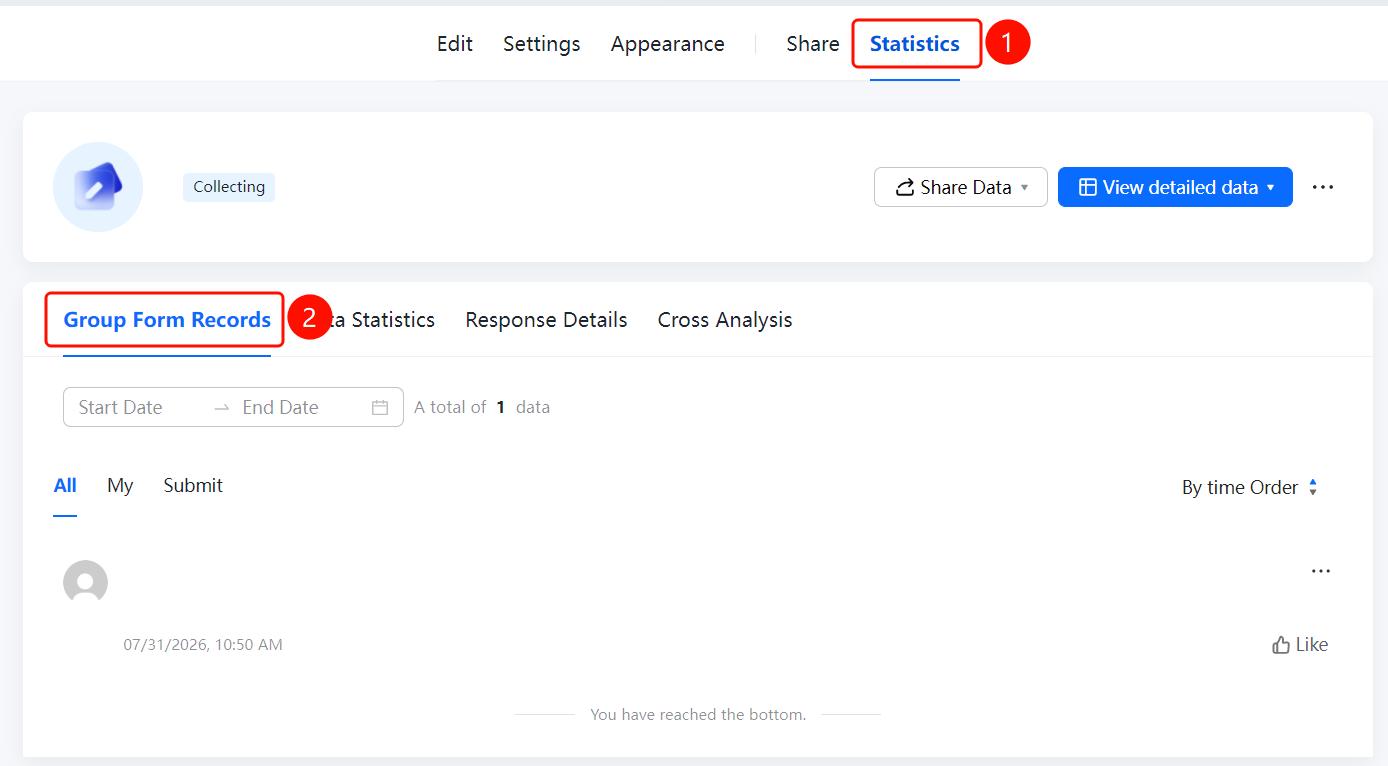Image resolution: width=1388 pixels, height=766 pixels.
Task: Expand the Share Data dropdown arrow
Action: (1024, 188)
